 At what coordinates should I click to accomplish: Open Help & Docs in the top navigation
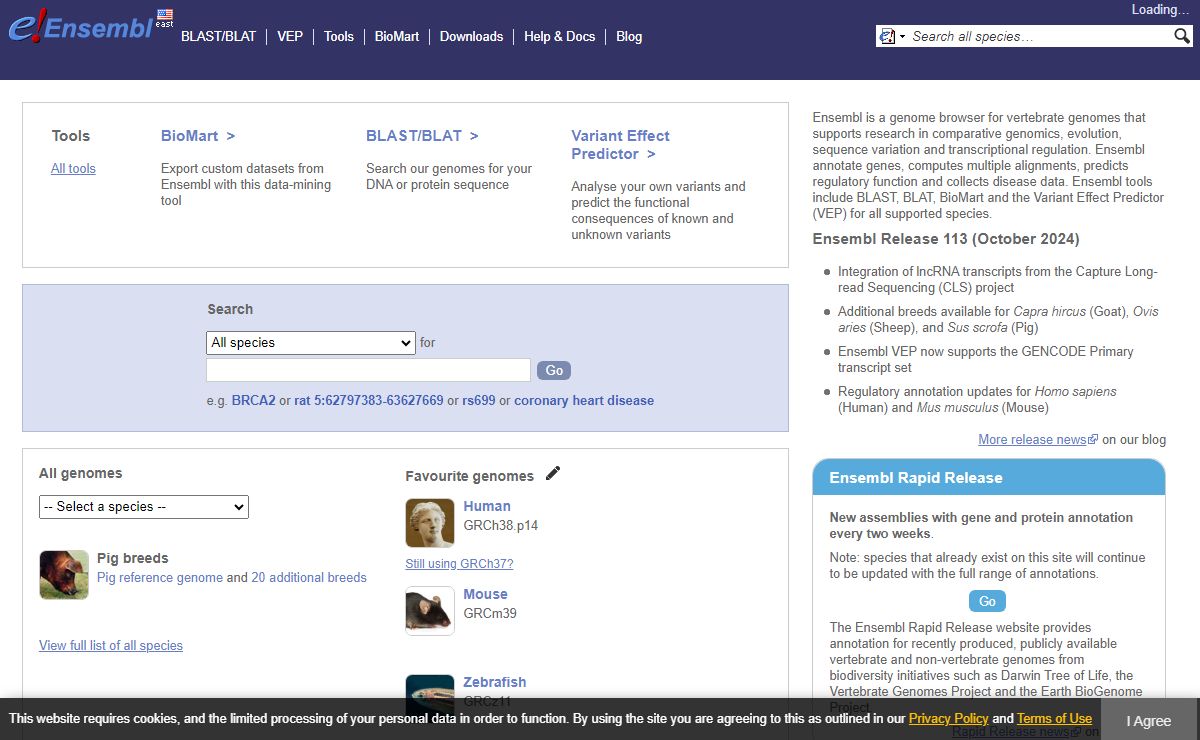(x=559, y=36)
